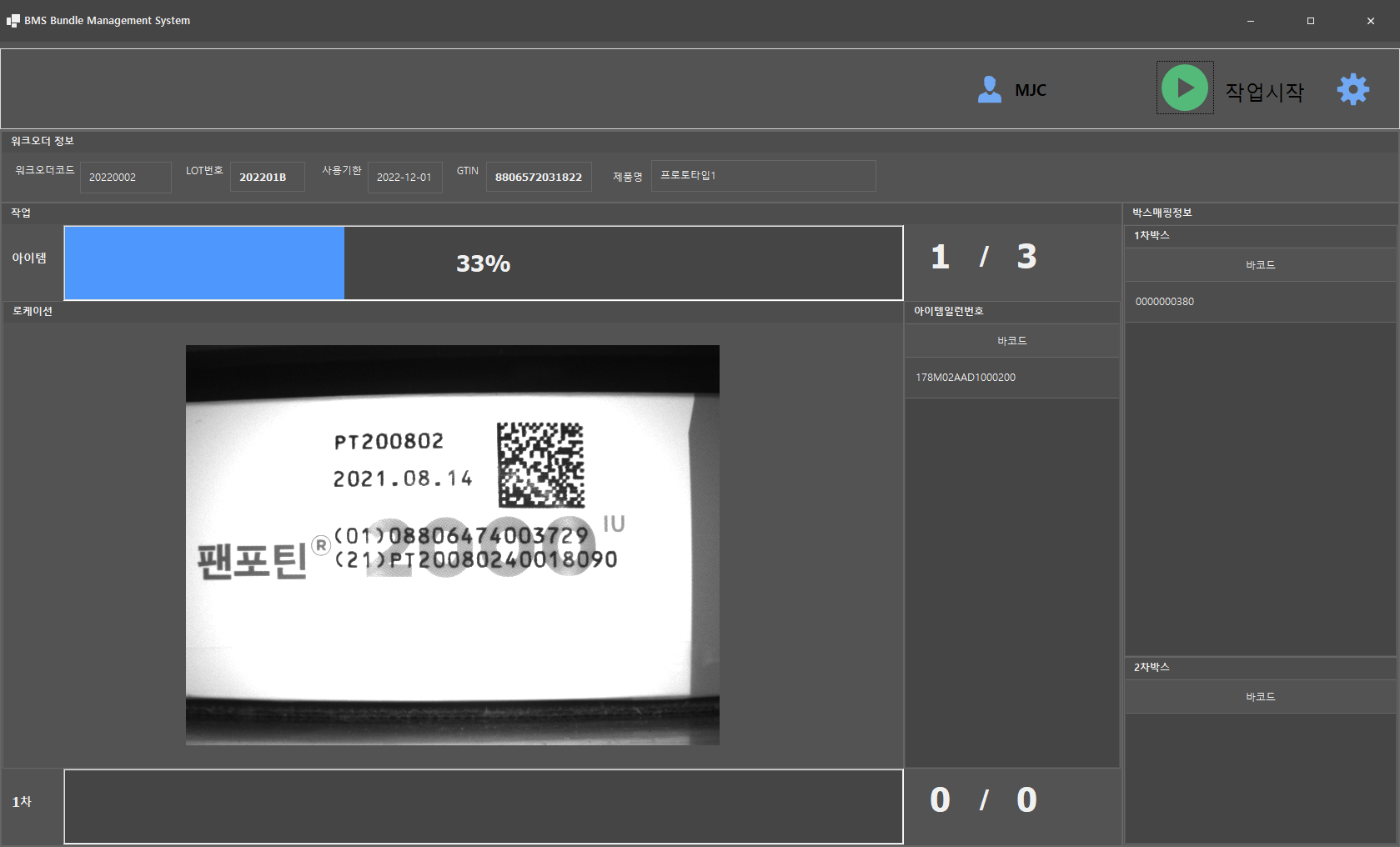Click 바코드 column header under 2차박스
The image size is (1400, 847).
pyautogui.click(x=1260, y=697)
